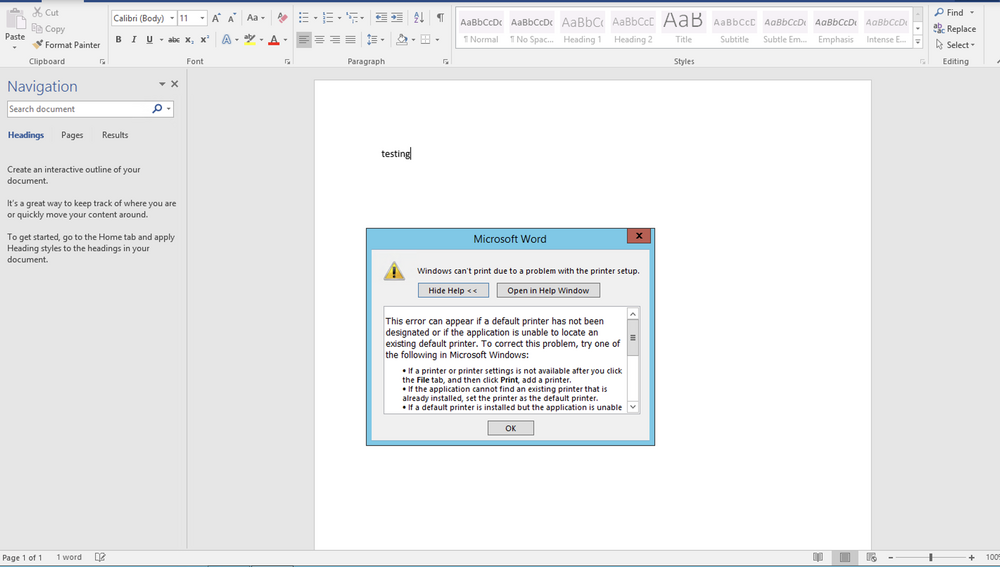
Task: Align text right
Action: (x=335, y=40)
